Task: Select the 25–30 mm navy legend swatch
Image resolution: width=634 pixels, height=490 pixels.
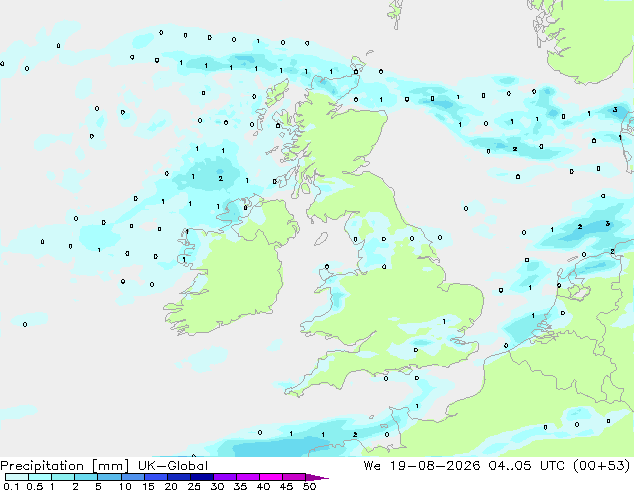Action: point(201,477)
